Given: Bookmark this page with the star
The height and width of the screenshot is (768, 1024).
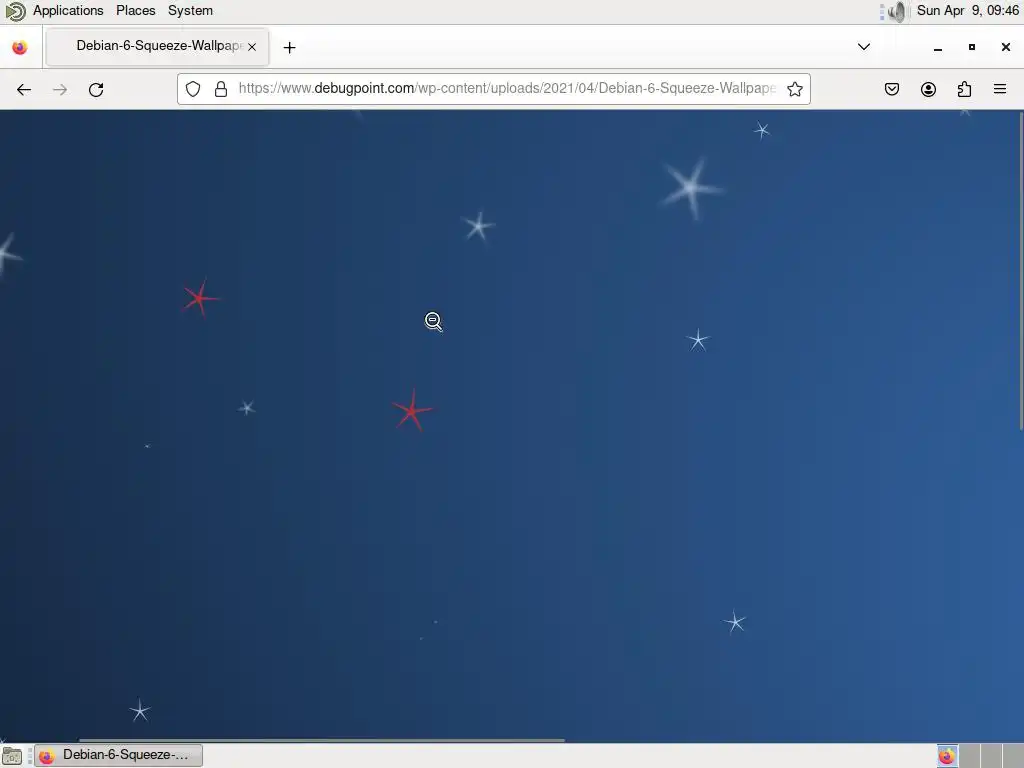Looking at the screenshot, I should pyautogui.click(x=795, y=89).
